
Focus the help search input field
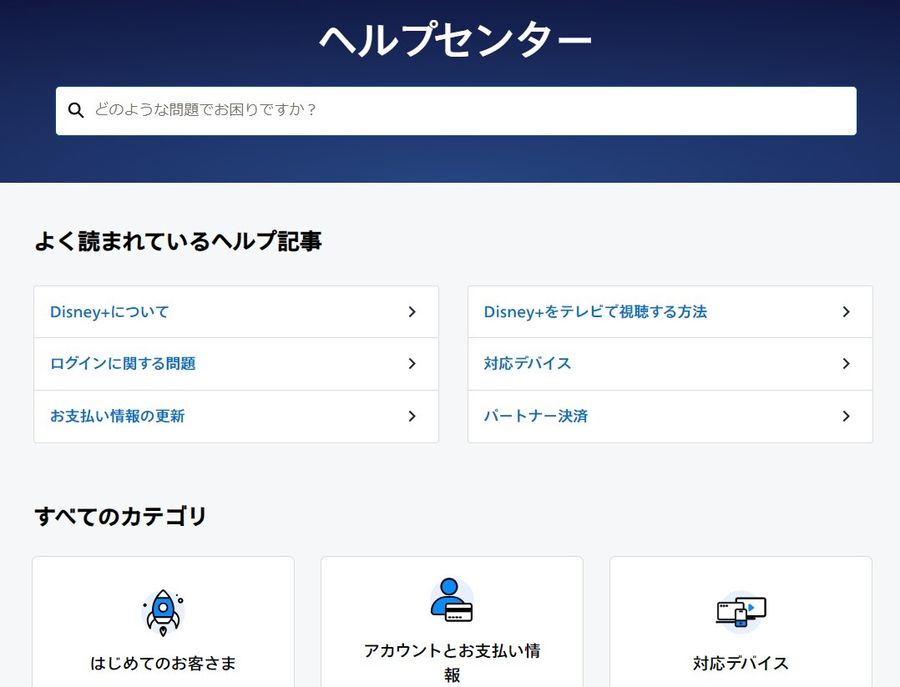(456, 111)
